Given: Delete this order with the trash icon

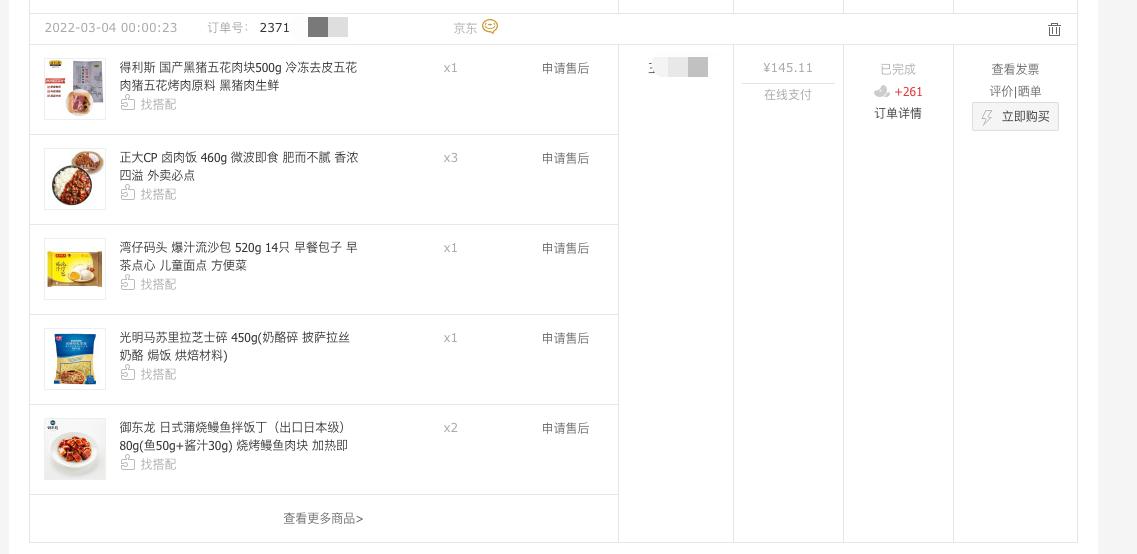Looking at the screenshot, I should point(1054,30).
